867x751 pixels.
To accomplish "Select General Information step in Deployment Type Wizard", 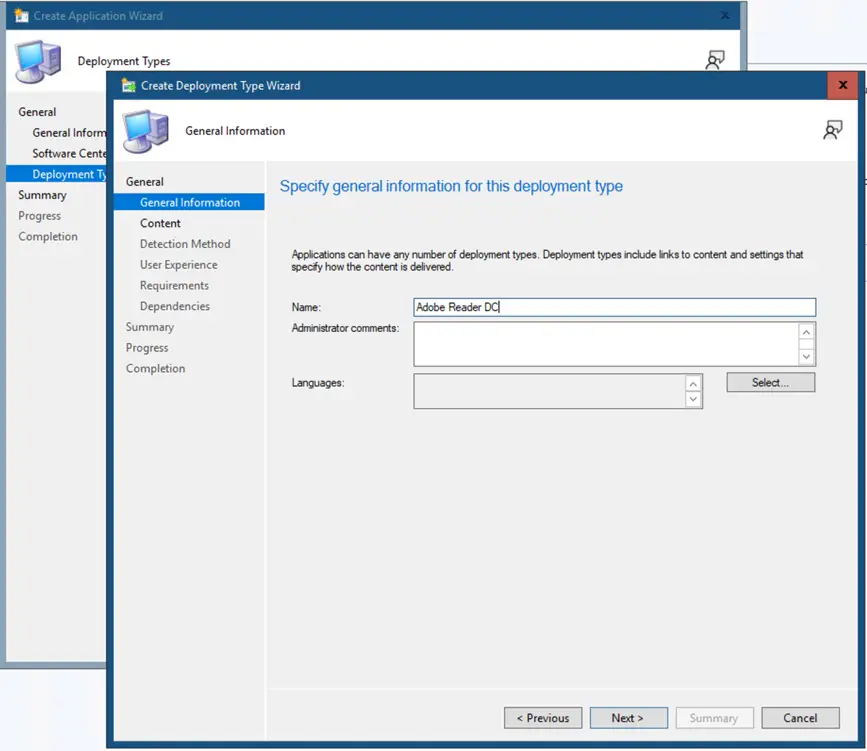I will tap(189, 202).
